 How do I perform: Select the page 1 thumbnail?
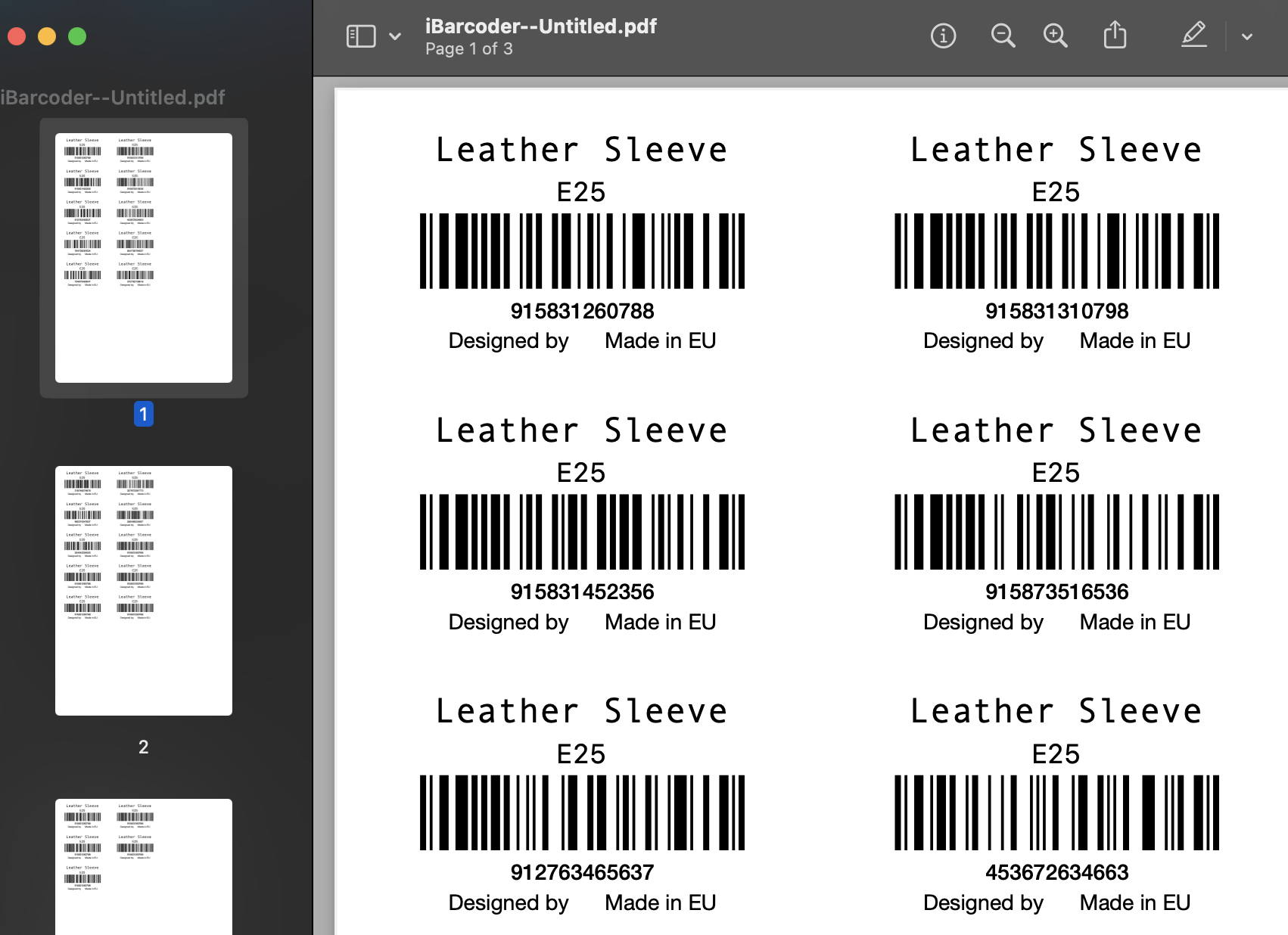(x=144, y=258)
